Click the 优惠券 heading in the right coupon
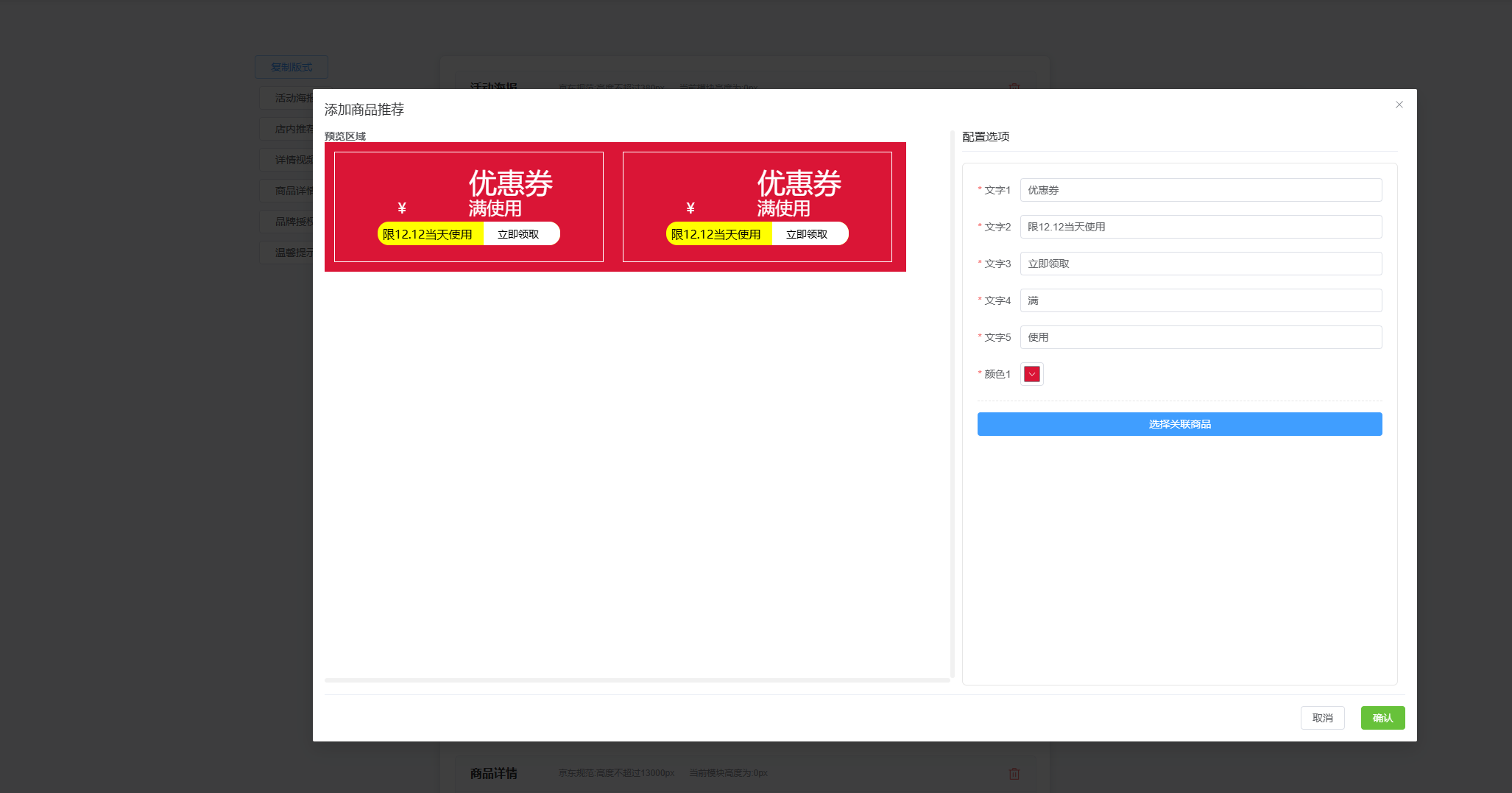 coord(799,183)
